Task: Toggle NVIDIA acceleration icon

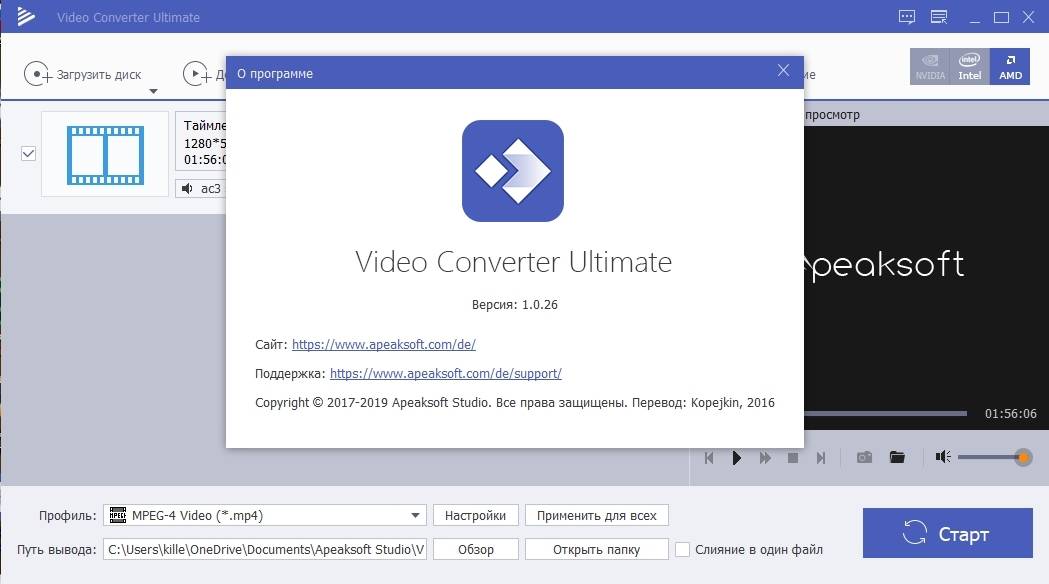Action: pyautogui.click(x=930, y=66)
